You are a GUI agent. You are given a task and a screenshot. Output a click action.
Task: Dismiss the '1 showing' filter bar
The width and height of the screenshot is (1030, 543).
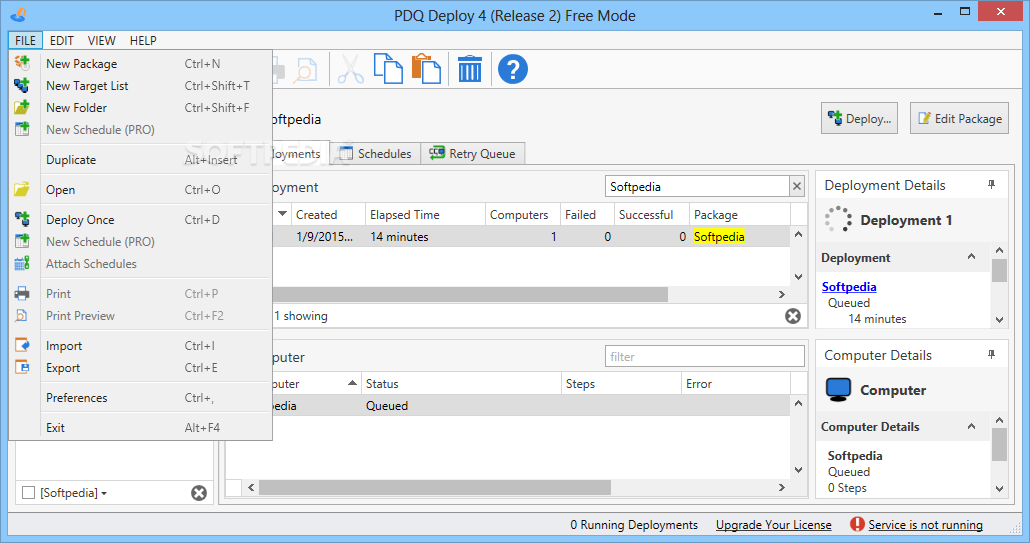(x=793, y=316)
